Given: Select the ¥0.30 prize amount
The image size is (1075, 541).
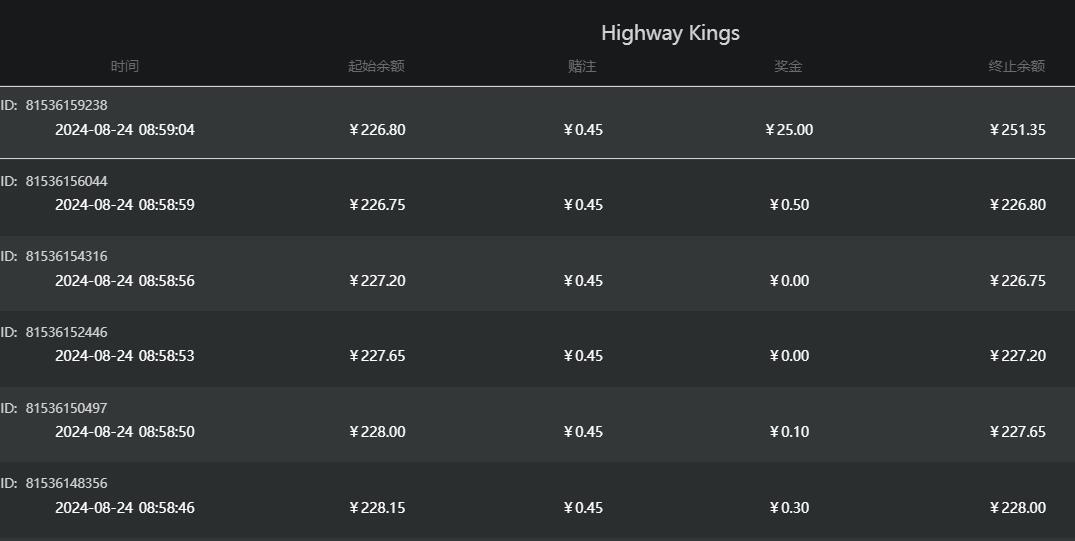Looking at the screenshot, I should point(789,508).
